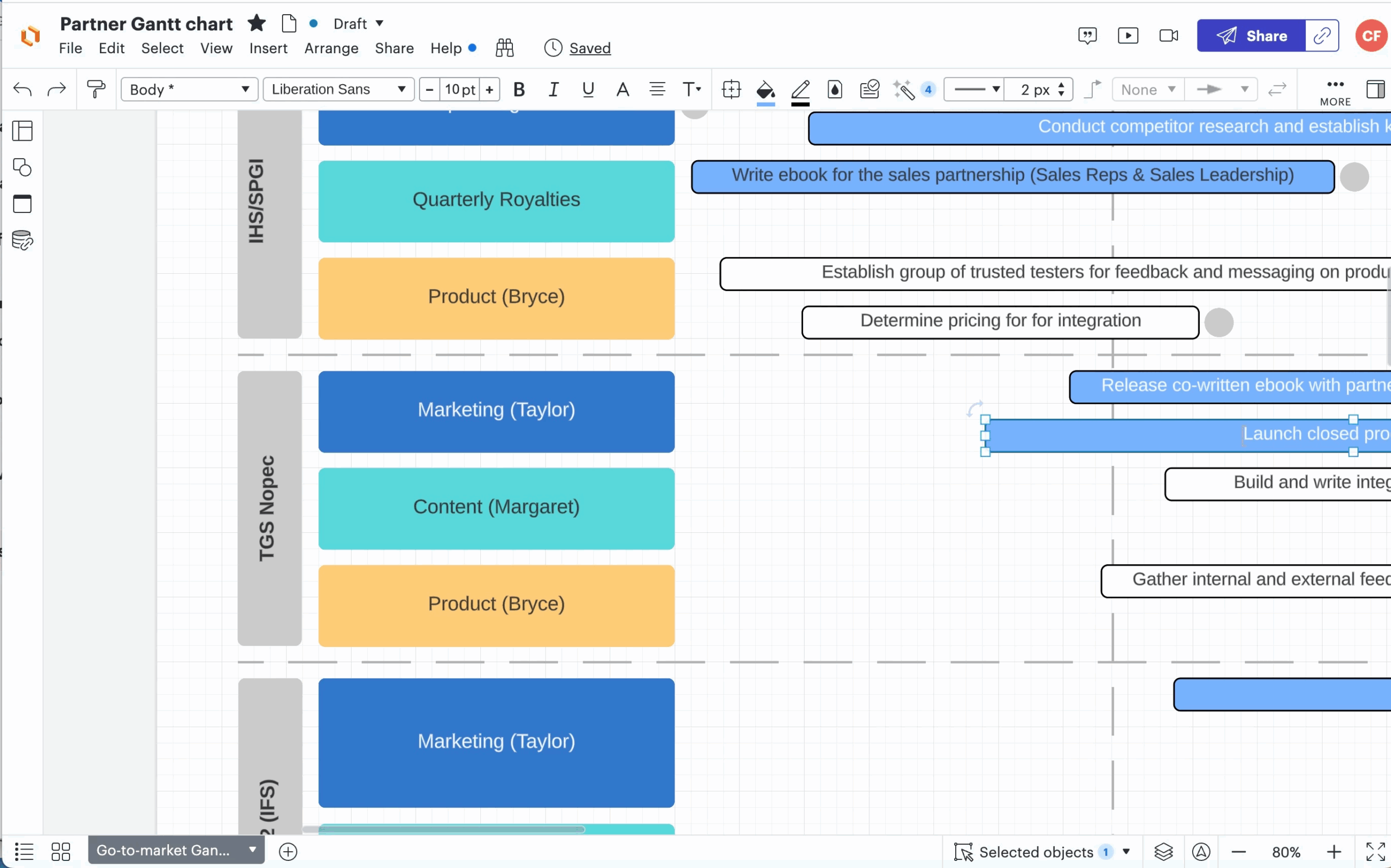This screenshot has width=1391, height=868.
Task: Open the Arrange menu
Action: click(x=331, y=48)
